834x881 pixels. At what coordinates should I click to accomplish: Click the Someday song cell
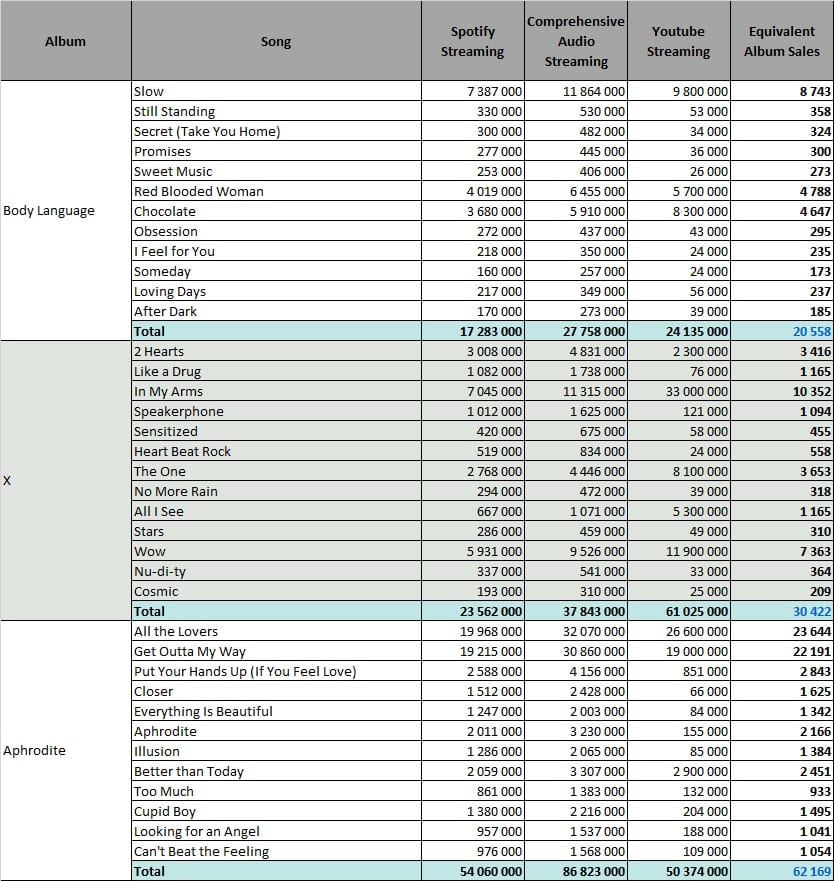click(x=276, y=271)
